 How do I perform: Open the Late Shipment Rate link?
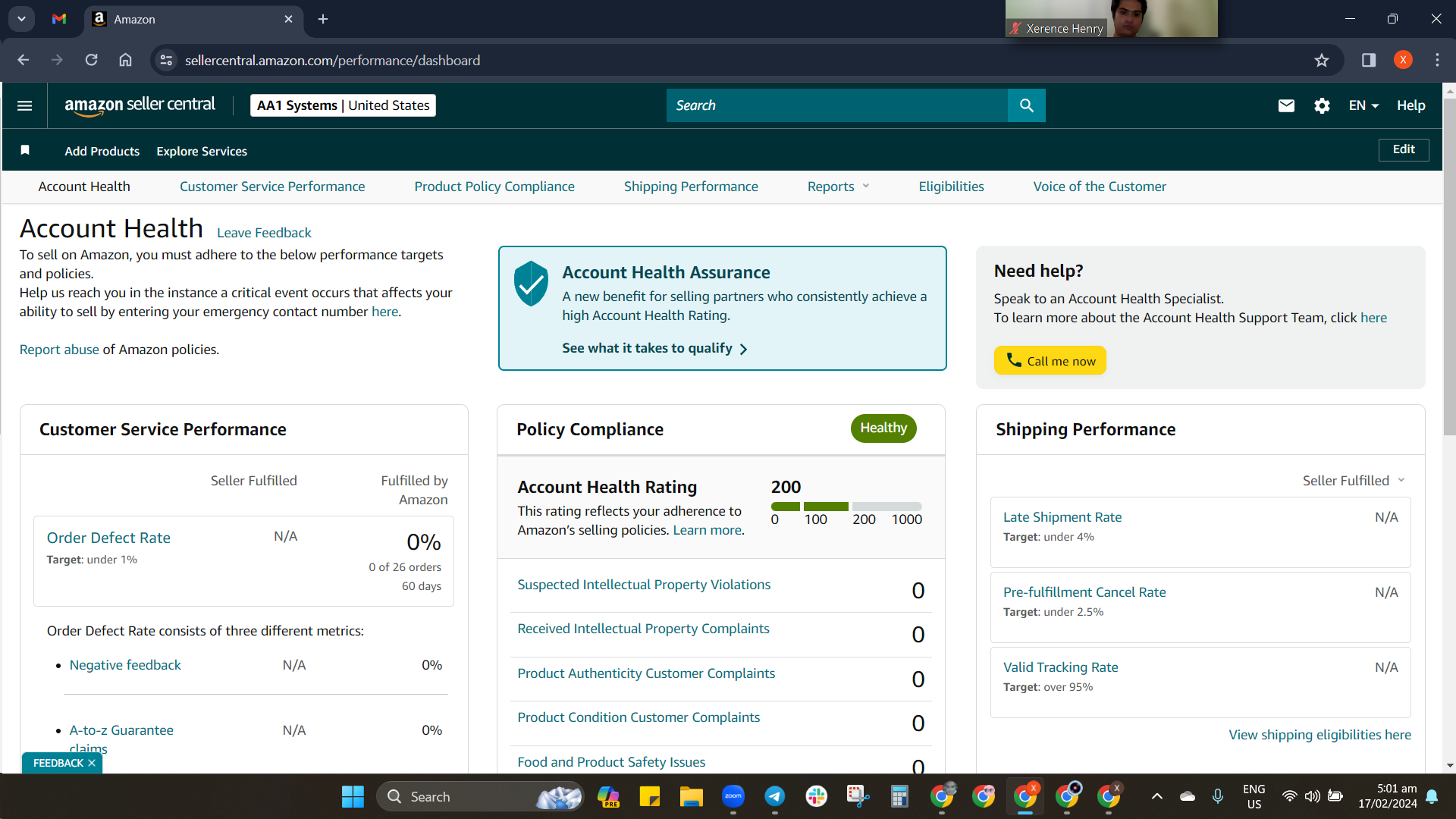coord(1062,517)
